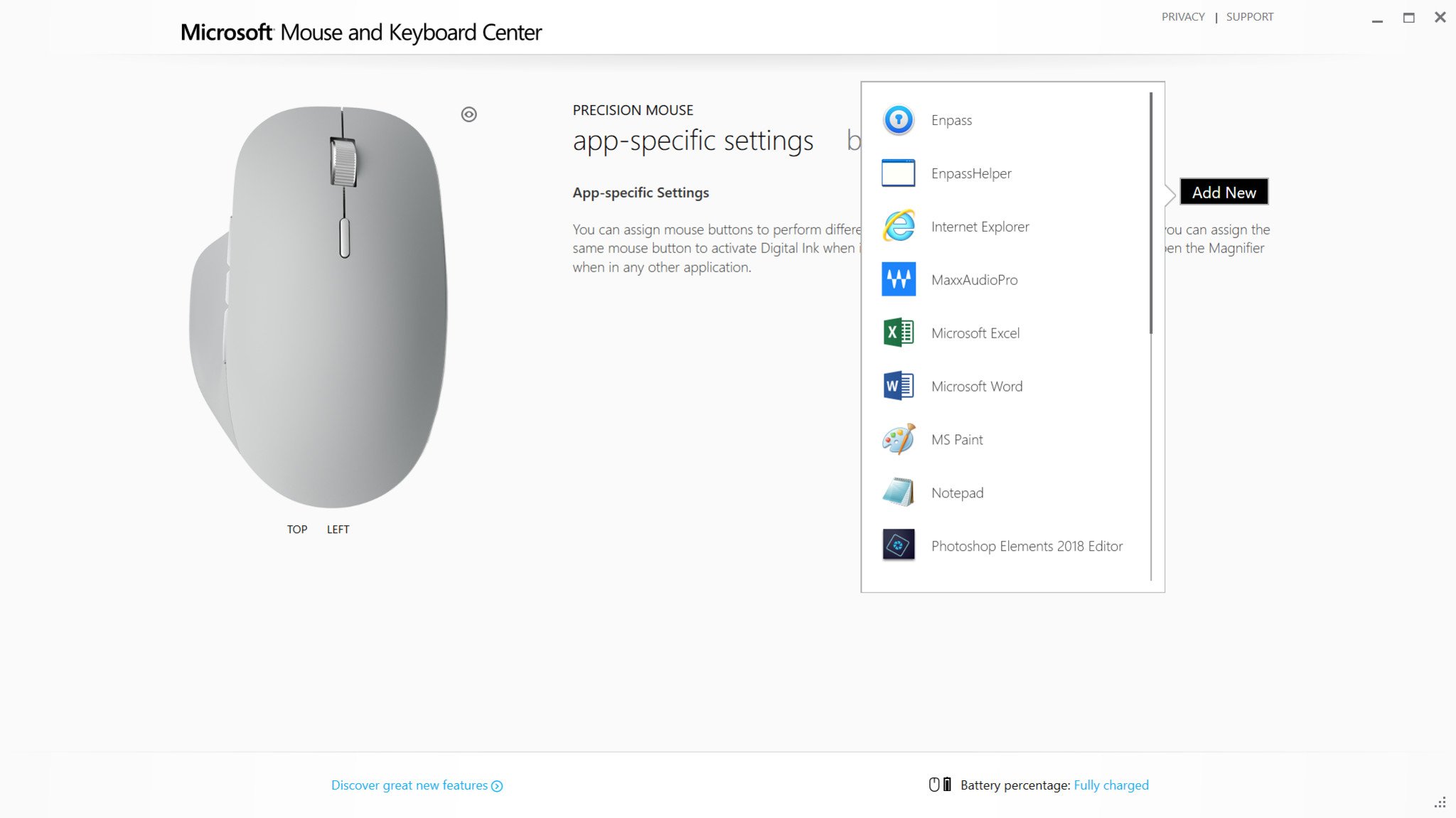Select Notepad app icon

898,492
